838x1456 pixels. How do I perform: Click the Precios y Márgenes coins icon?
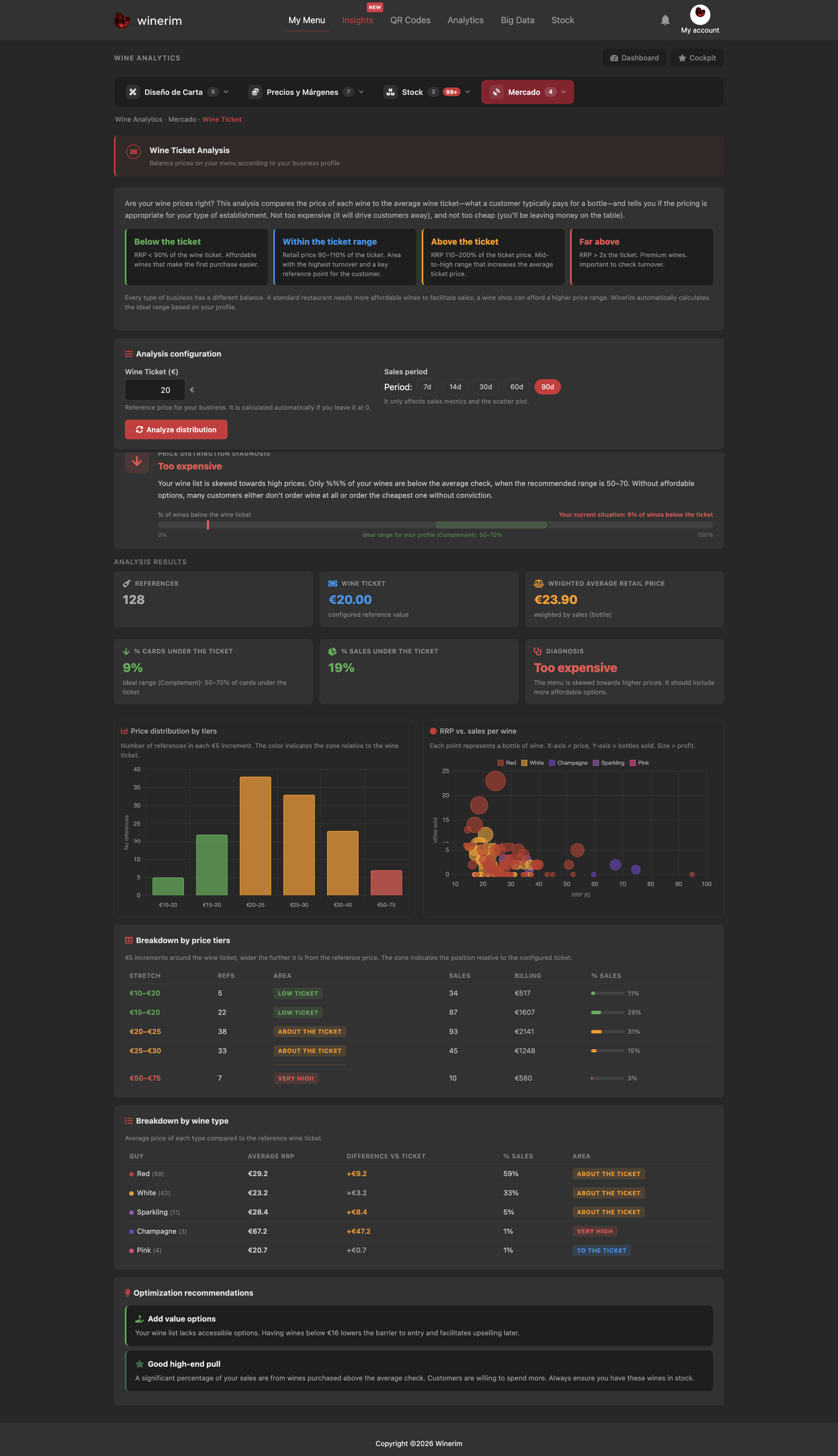(x=255, y=92)
